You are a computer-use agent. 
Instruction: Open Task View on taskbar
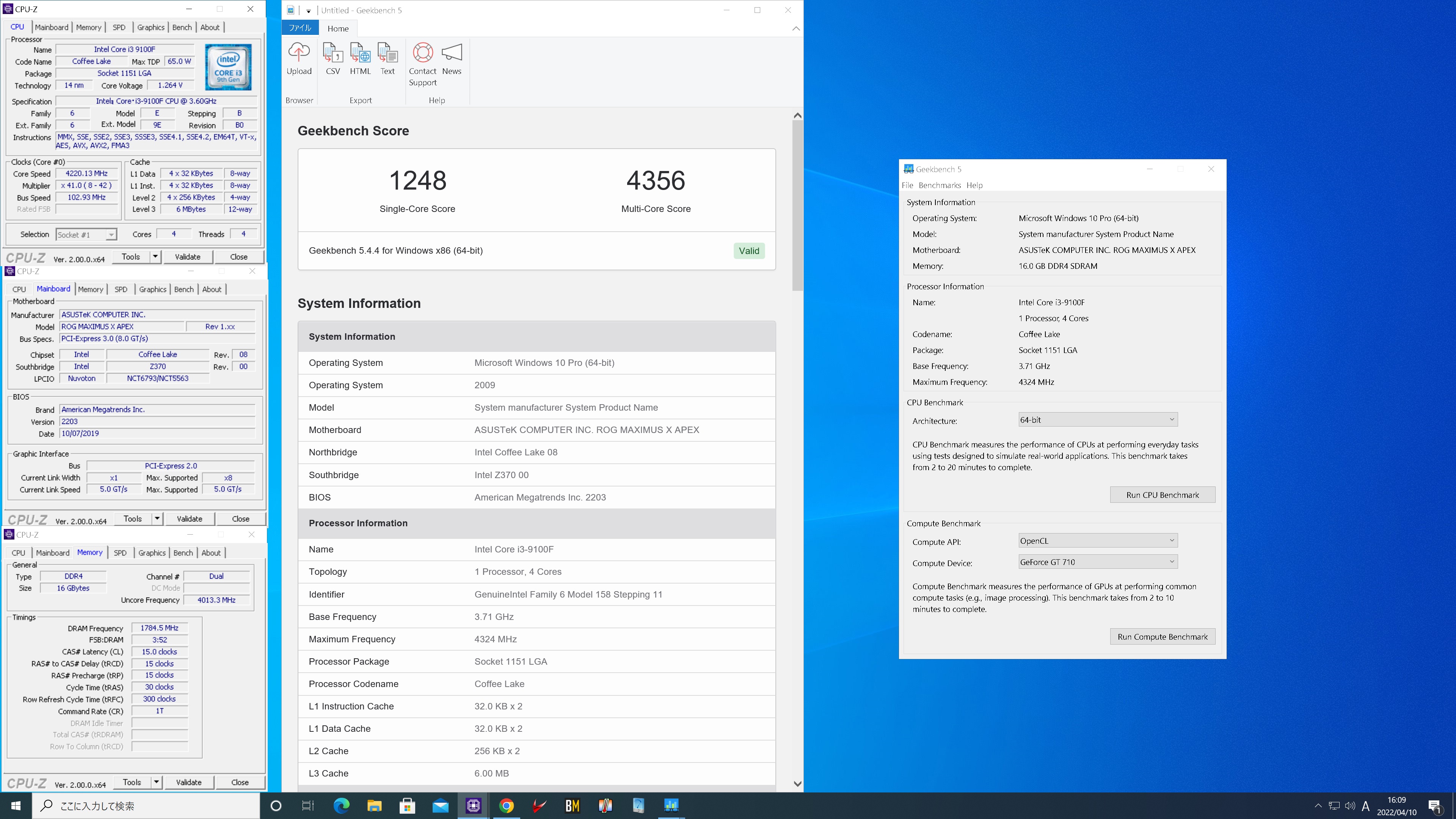(308, 805)
